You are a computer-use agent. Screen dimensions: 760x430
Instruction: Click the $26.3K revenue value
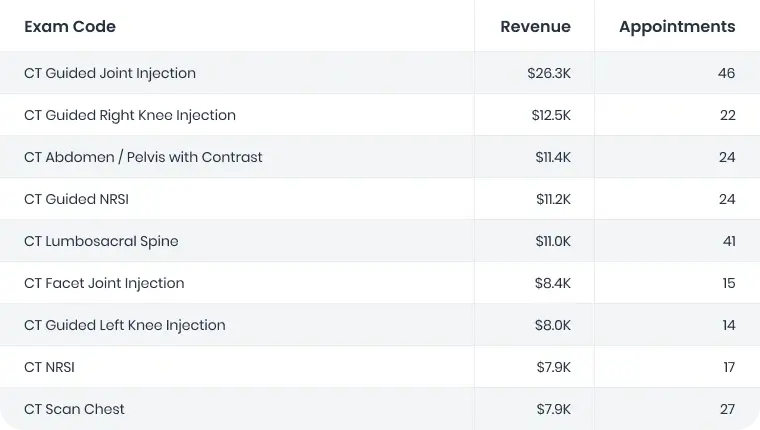549,73
